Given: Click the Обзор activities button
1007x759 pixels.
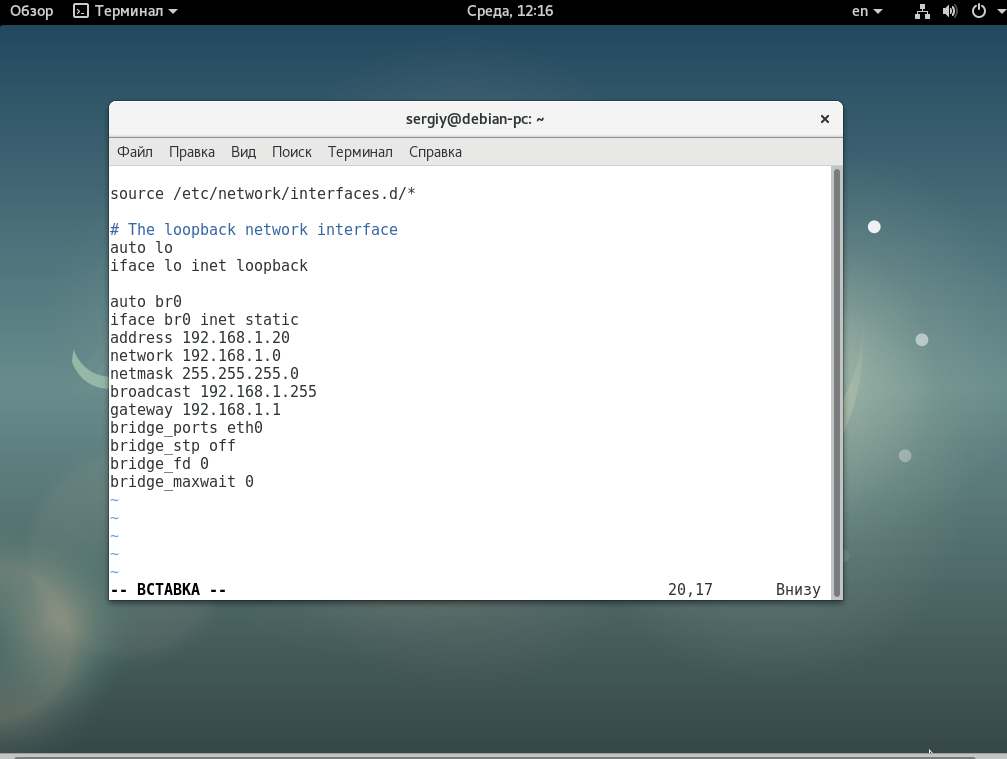Looking at the screenshot, I should point(31,12).
